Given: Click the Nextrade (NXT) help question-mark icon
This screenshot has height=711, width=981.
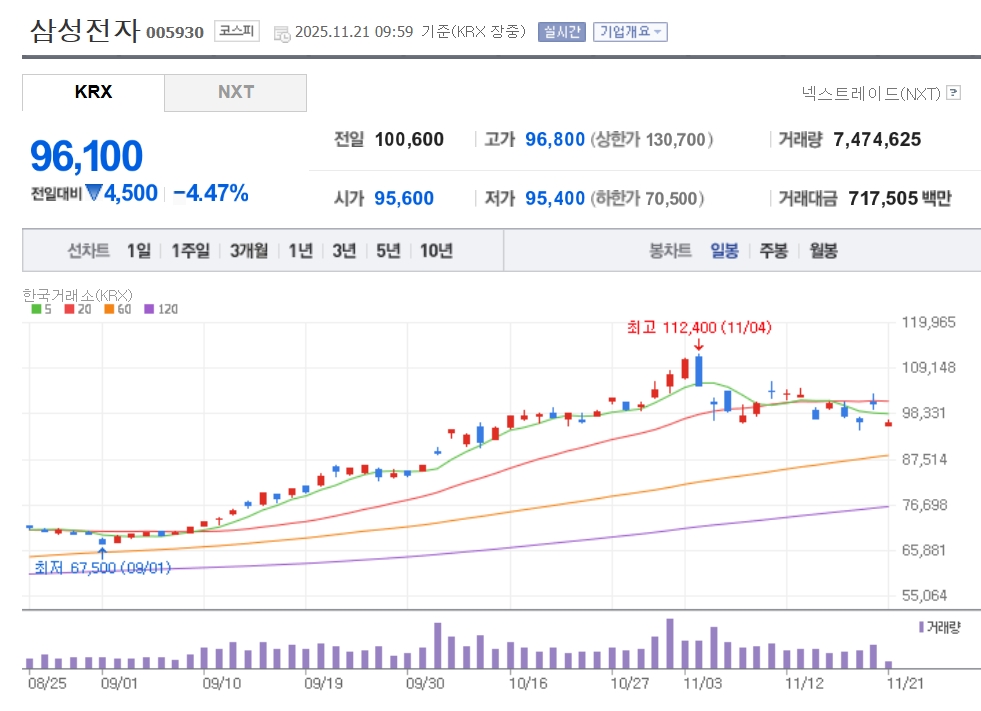Looking at the screenshot, I should [953, 93].
